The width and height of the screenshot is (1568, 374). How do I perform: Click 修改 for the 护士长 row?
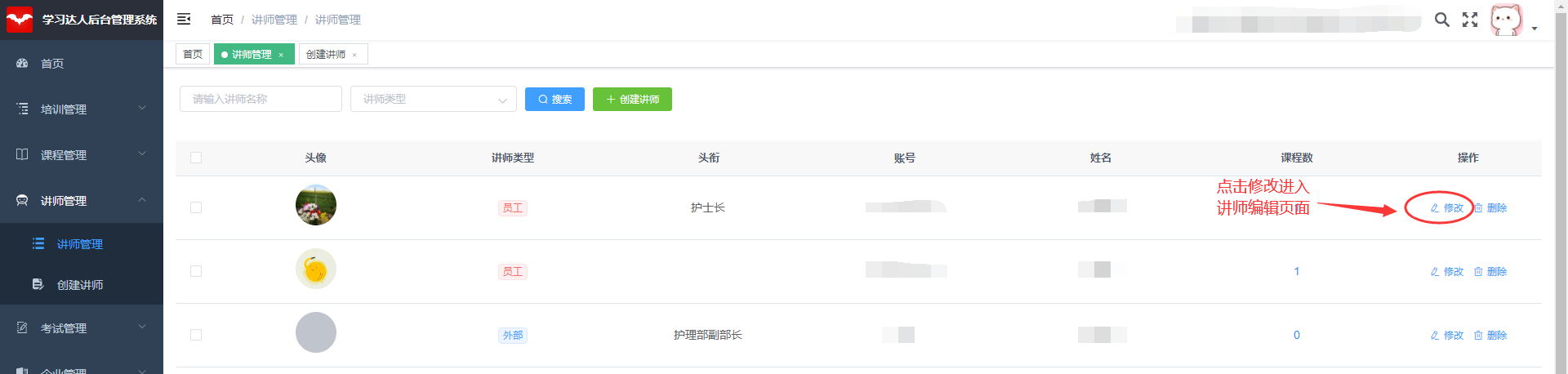[1447, 207]
